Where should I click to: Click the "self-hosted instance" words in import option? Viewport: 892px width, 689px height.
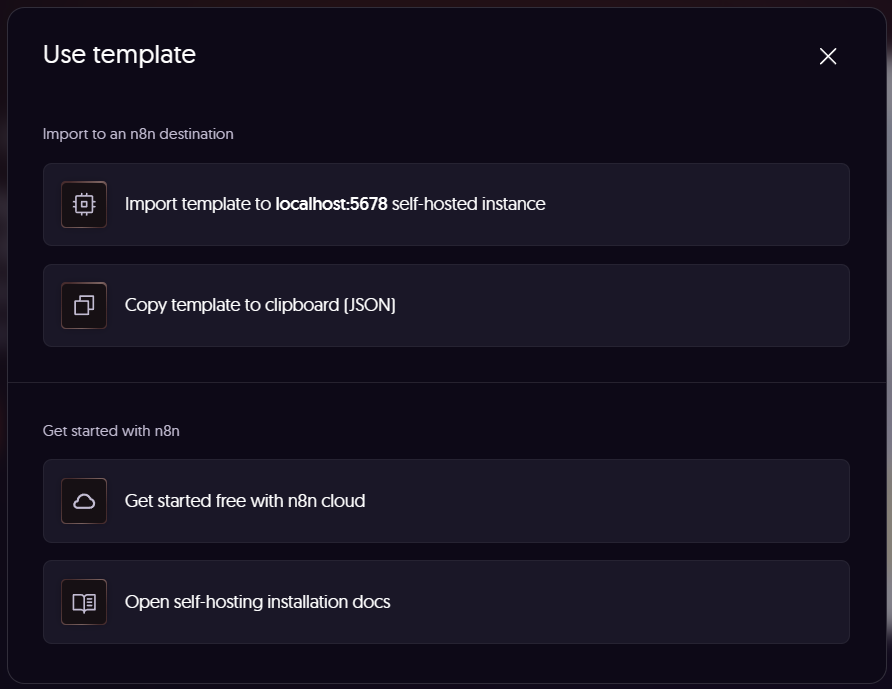[469, 204]
